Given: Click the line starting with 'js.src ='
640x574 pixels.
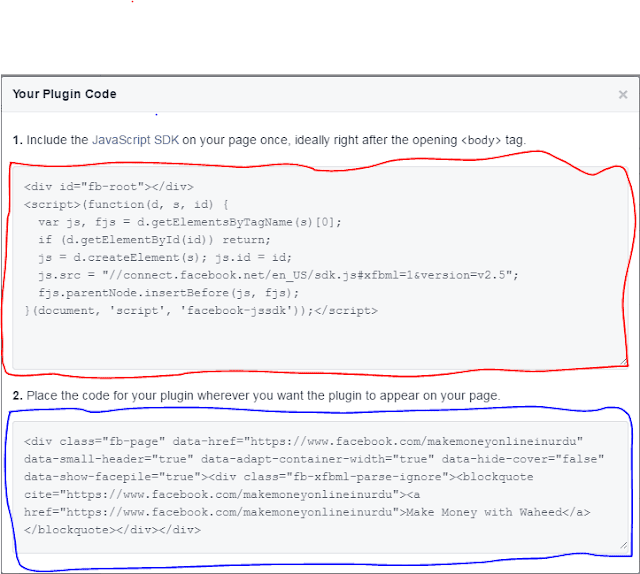Looking at the screenshot, I should (278, 275).
